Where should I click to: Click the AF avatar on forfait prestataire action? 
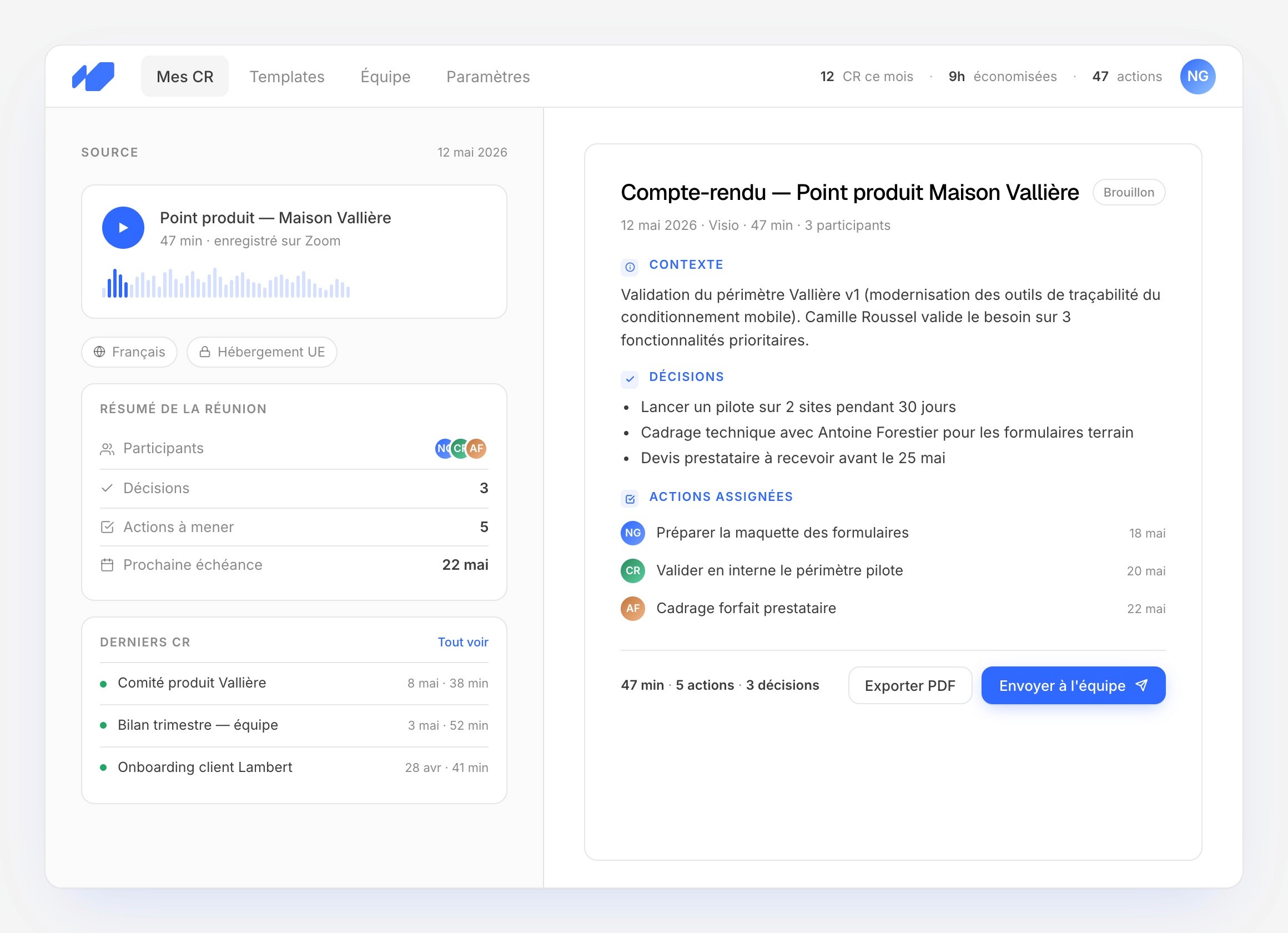pyautogui.click(x=633, y=609)
